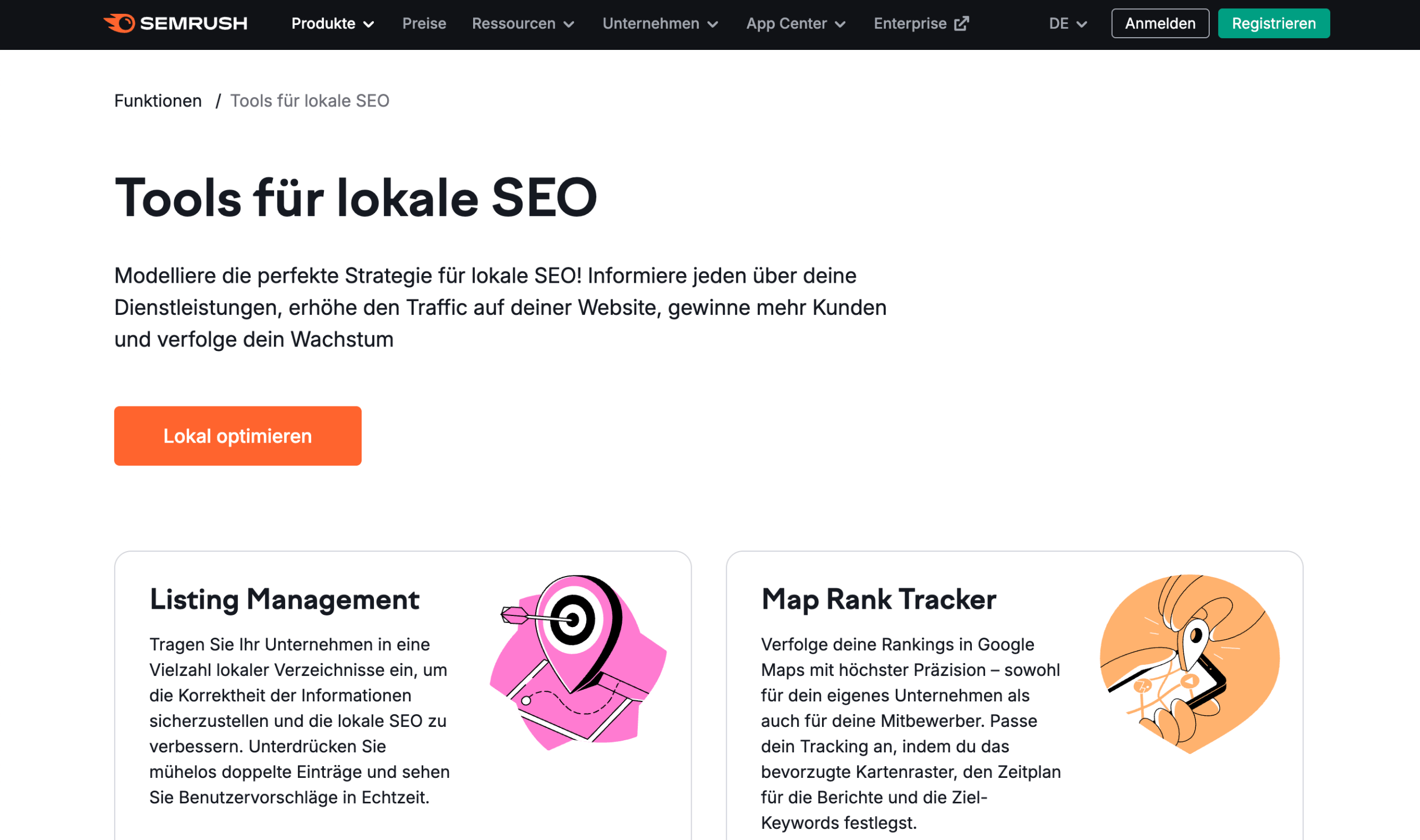
Task: Expand the Unternehmen dropdown
Action: [x=660, y=23]
